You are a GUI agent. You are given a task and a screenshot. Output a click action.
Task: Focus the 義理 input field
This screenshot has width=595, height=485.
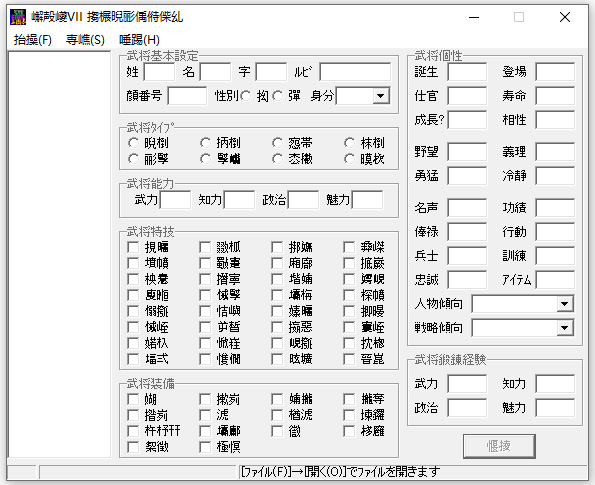coord(555,152)
